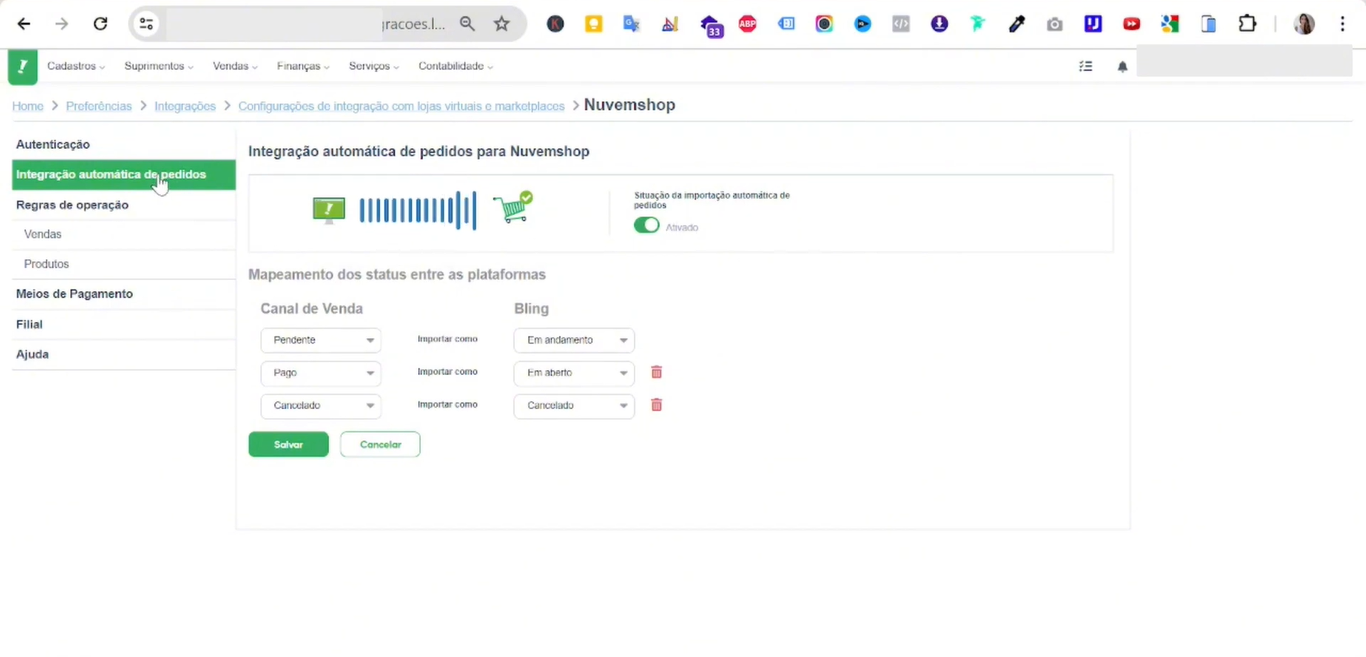Open the Google Translate extension icon
1366x657 pixels.
(632, 24)
